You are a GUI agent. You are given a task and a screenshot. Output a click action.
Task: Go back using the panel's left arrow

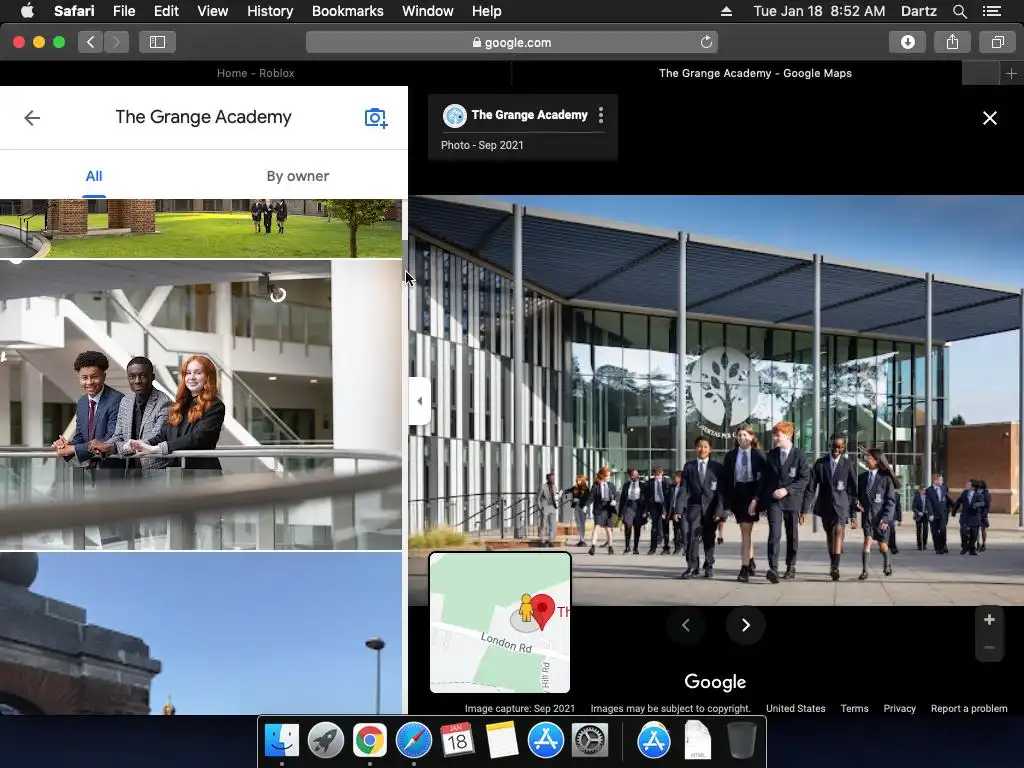click(32, 118)
